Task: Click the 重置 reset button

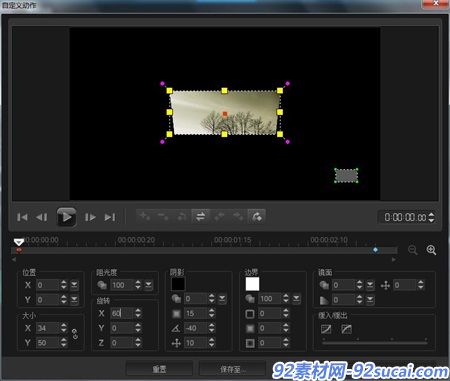Action: pos(159,369)
